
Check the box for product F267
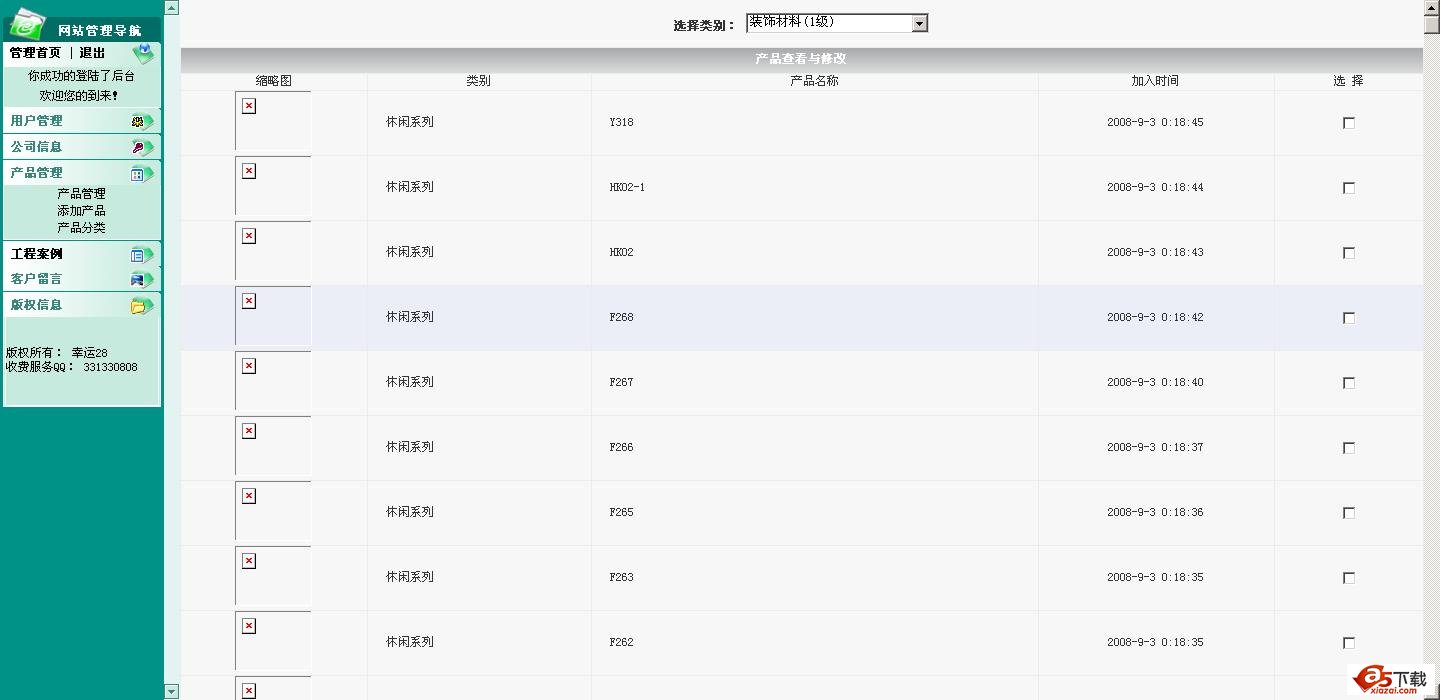(1348, 383)
